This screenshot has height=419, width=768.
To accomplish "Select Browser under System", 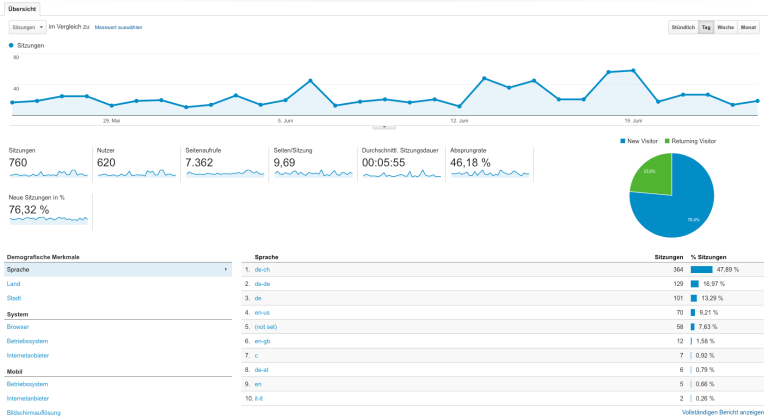I will click(x=18, y=326).
